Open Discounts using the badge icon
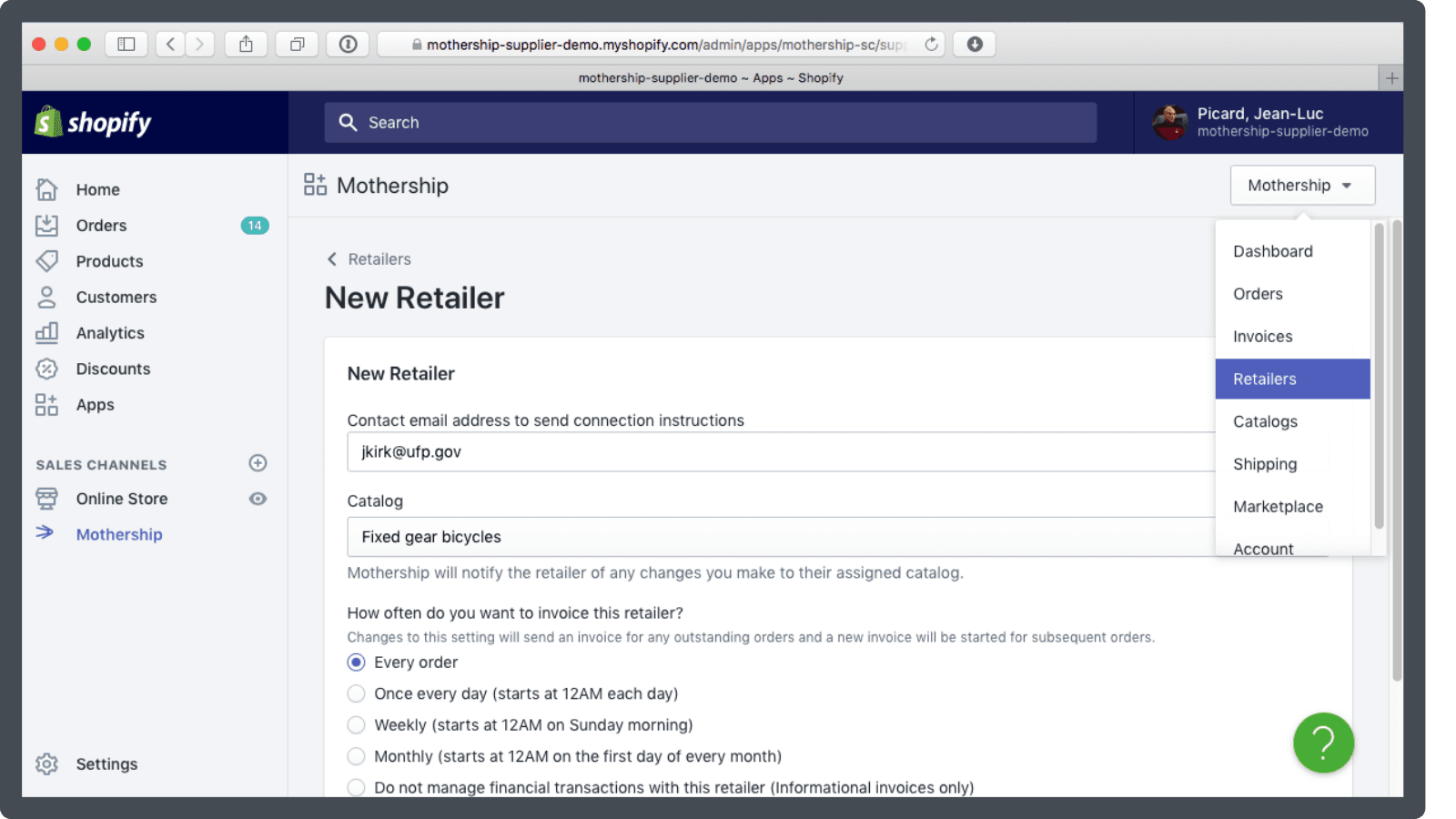 click(46, 369)
